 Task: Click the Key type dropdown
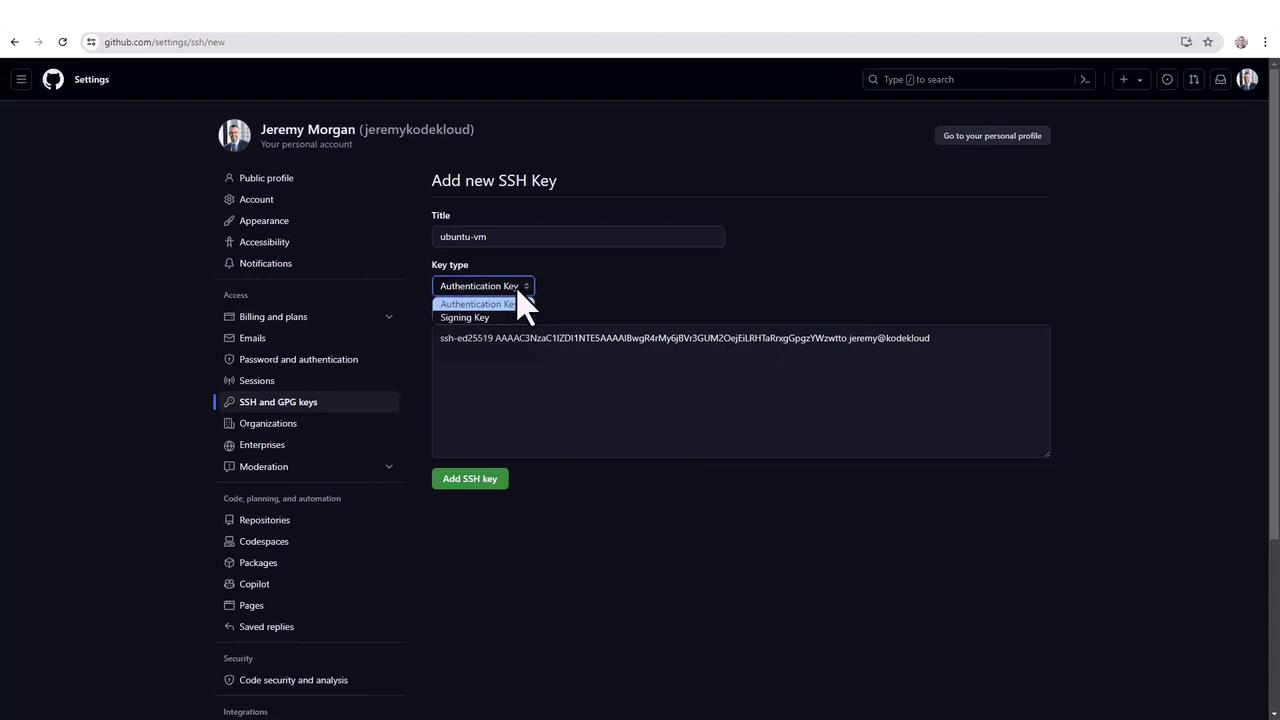tap(483, 286)
